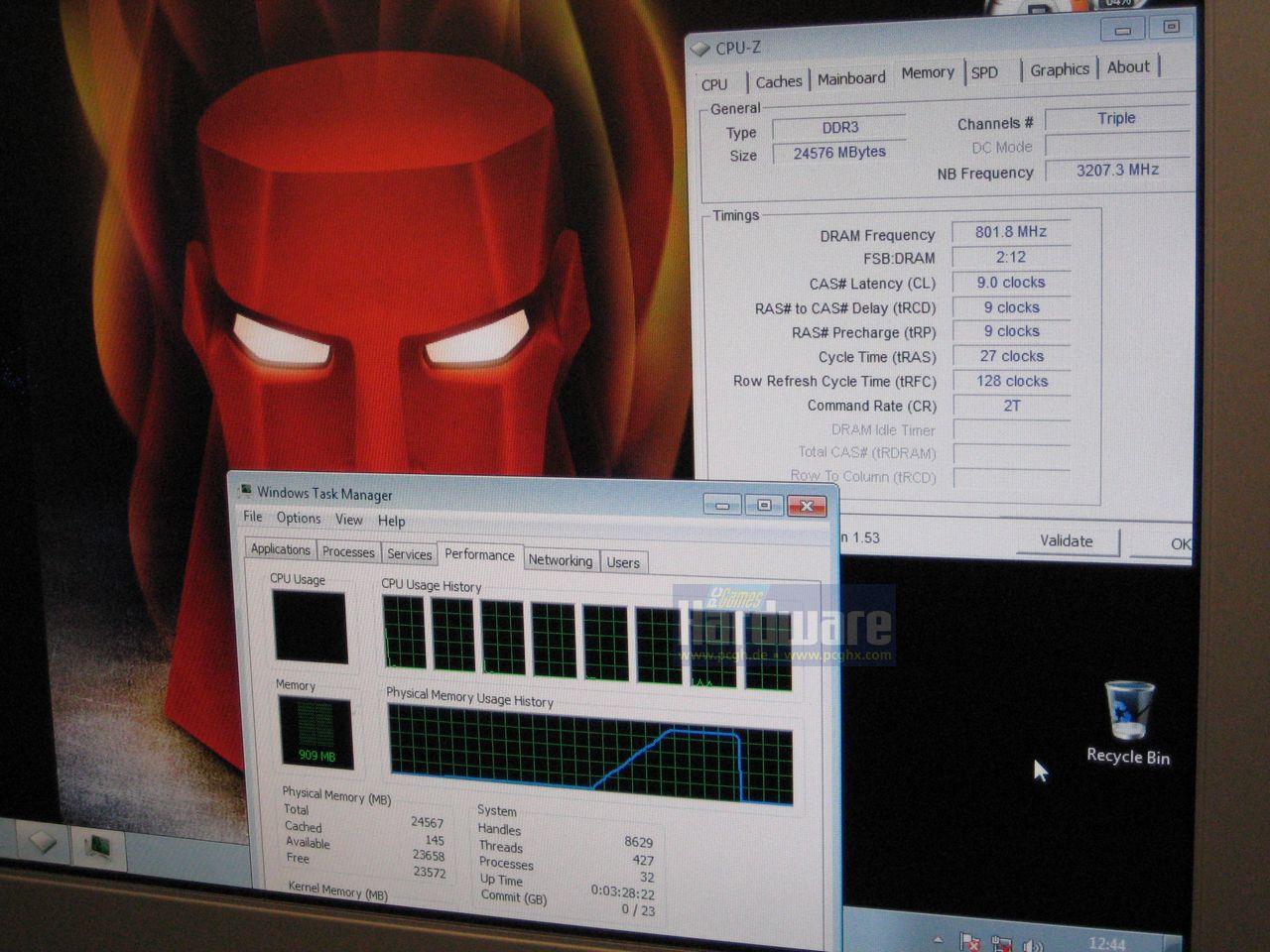Screen dimensions: 1270x952
Task: Click the Up Time value 0:03:28:22
Action: [x=623, y=891]
